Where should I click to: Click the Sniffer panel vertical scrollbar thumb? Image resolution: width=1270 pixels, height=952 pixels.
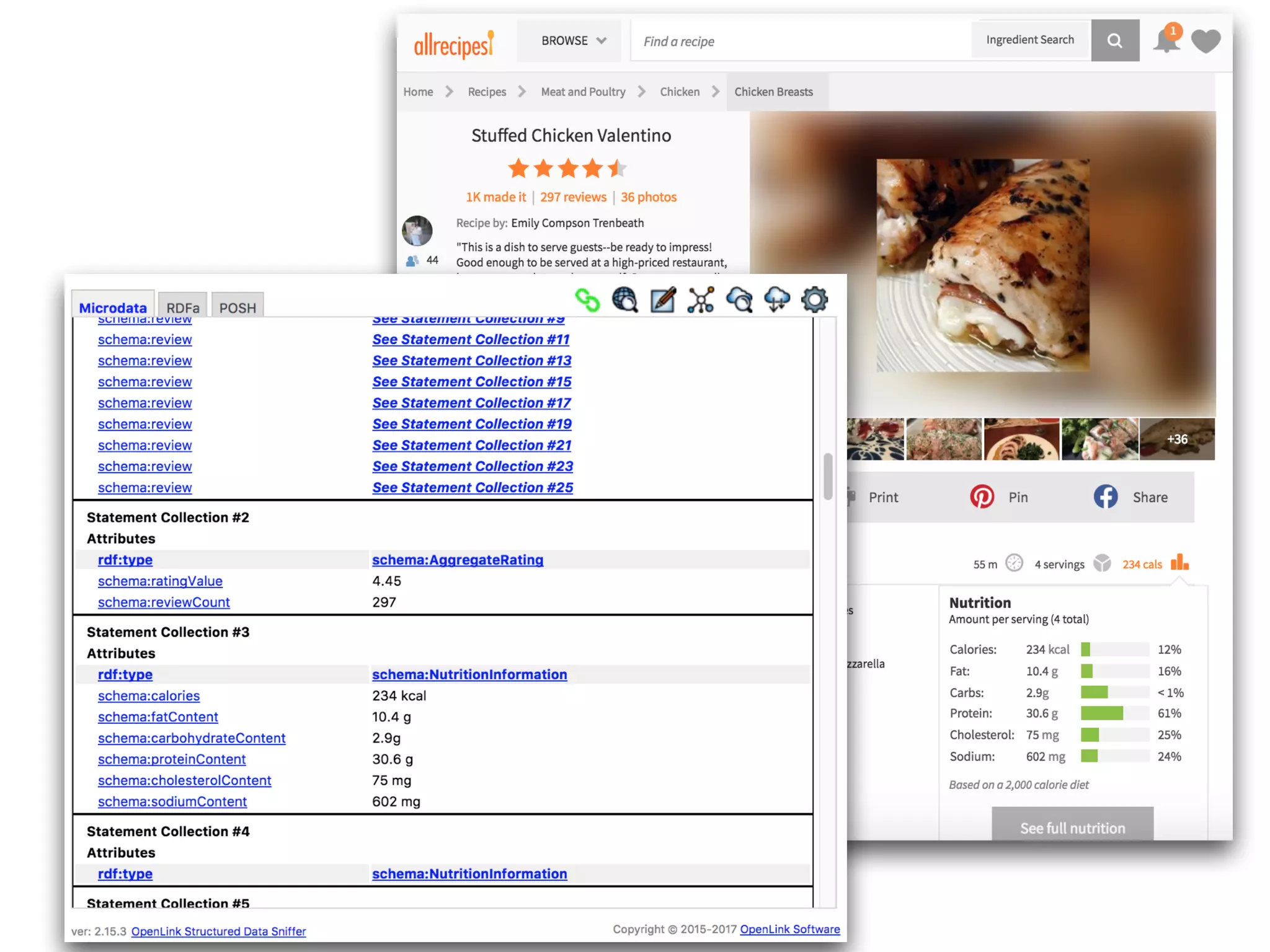click(828, 476)
